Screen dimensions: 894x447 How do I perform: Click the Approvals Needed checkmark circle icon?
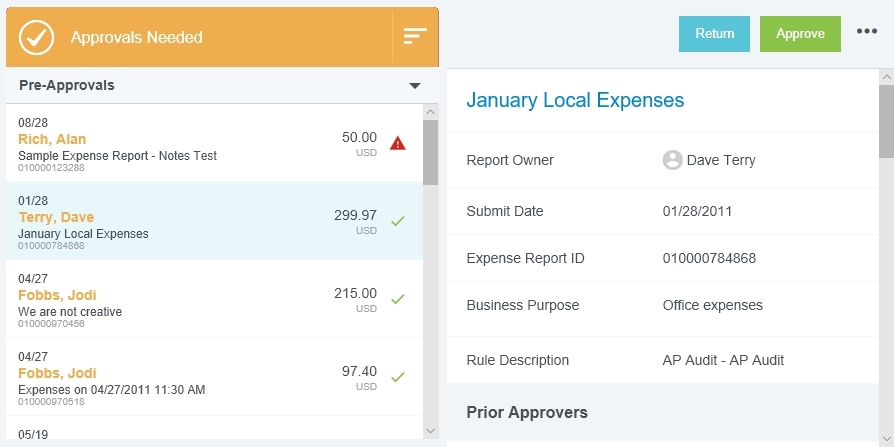(37, 37)
